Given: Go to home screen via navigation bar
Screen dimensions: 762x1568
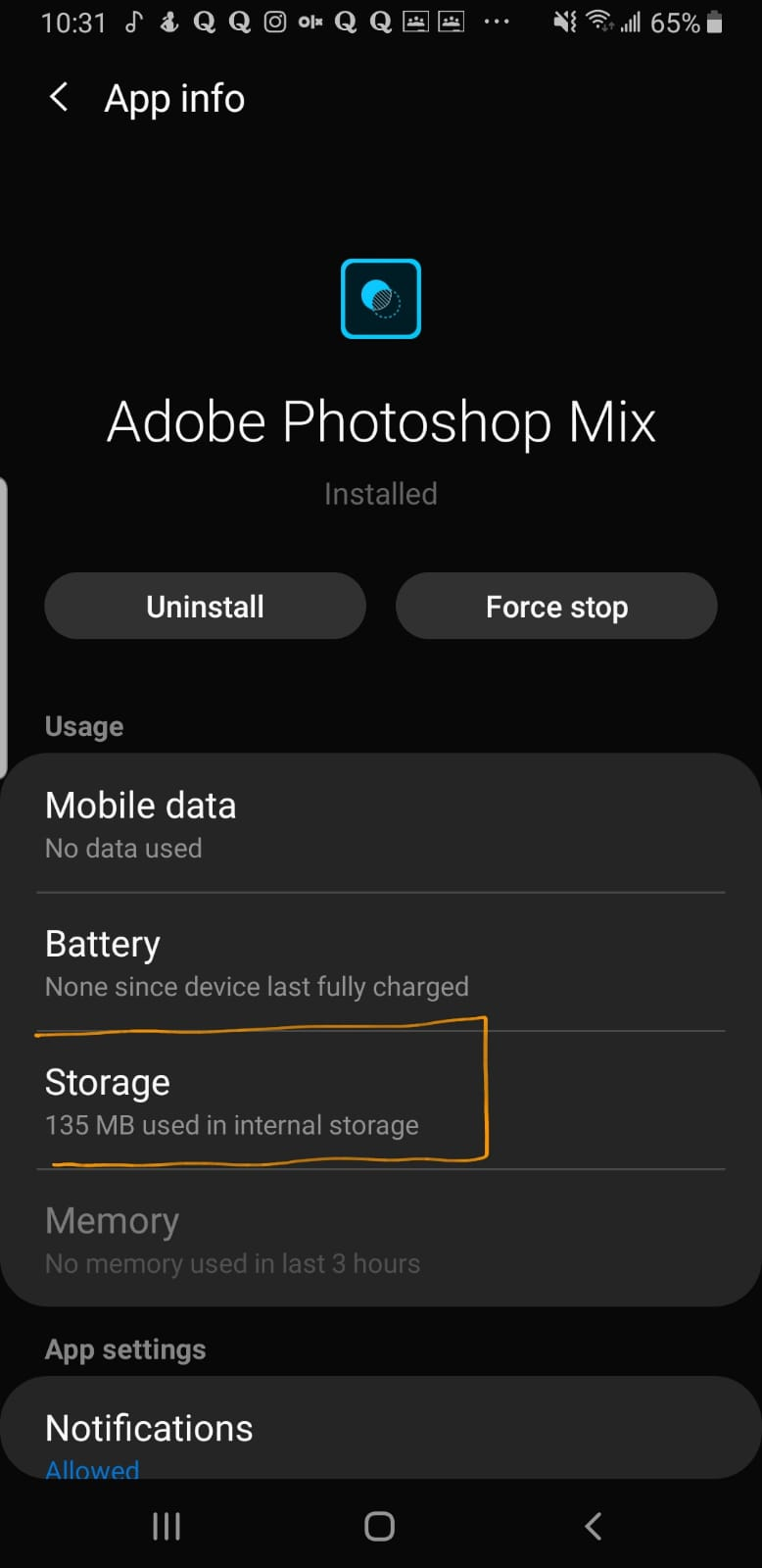Looking at the screenshot, I should click(380, 1526).
